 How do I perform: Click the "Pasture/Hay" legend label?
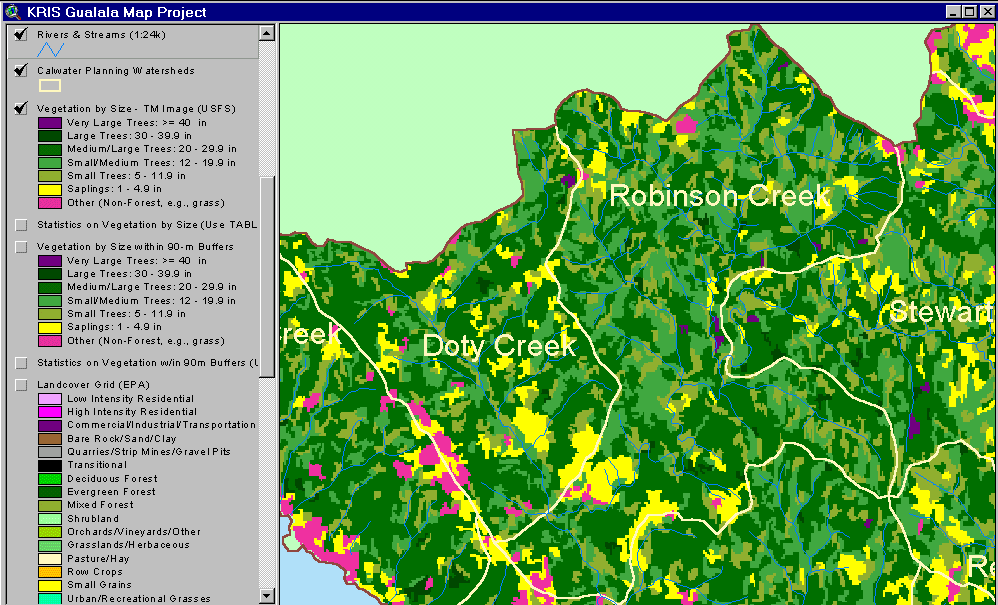click(98, 559)
